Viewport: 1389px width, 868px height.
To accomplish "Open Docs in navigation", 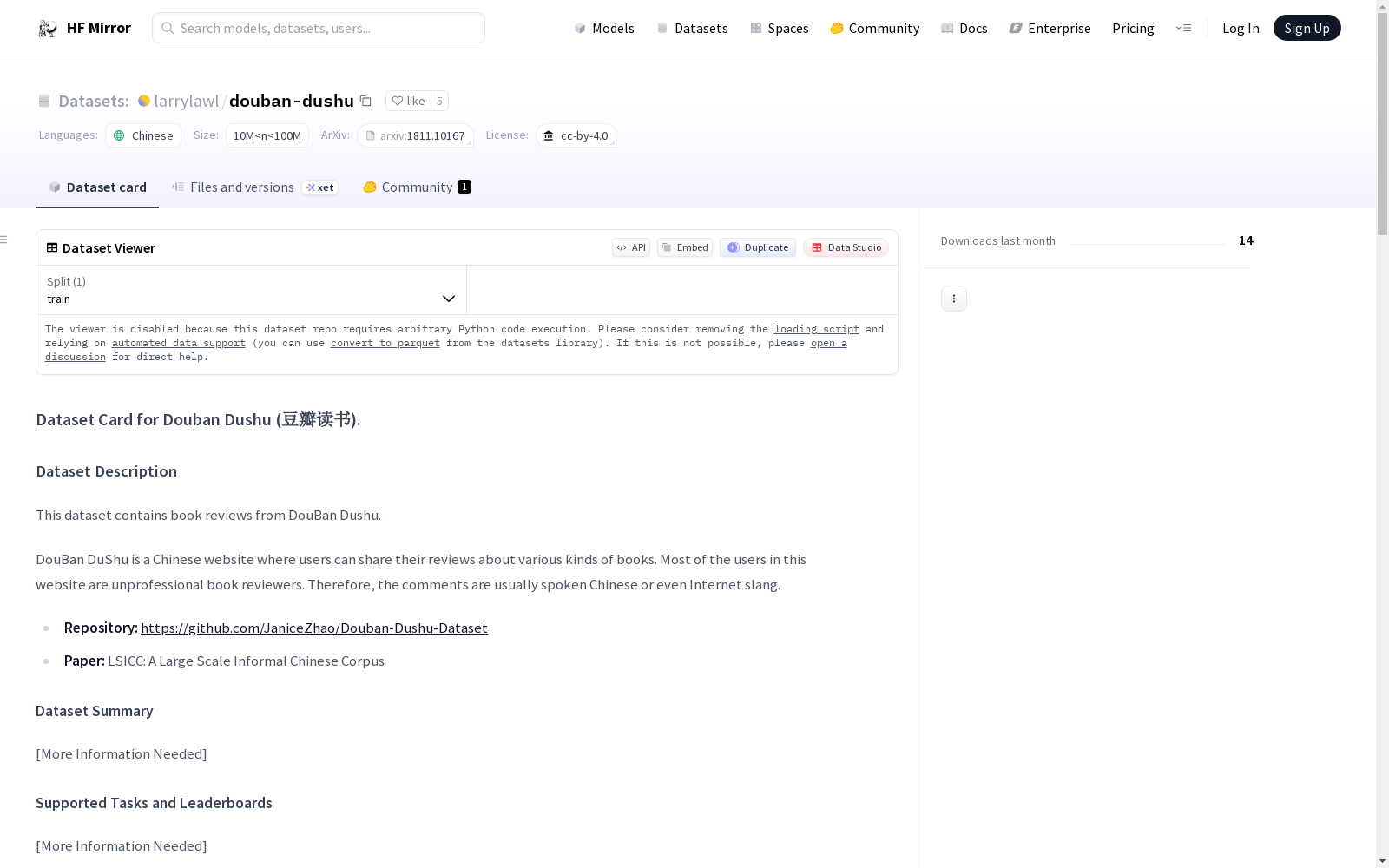I will [964, 28].
